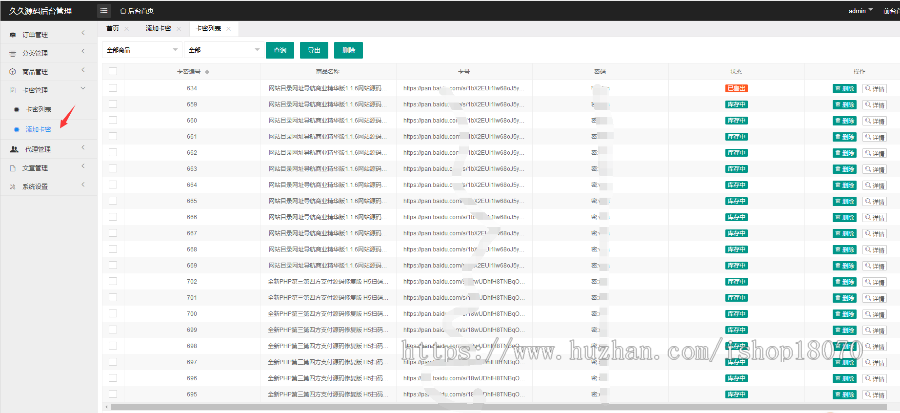Click the 商品管理 icon in sidebar

tap(13, 71)
